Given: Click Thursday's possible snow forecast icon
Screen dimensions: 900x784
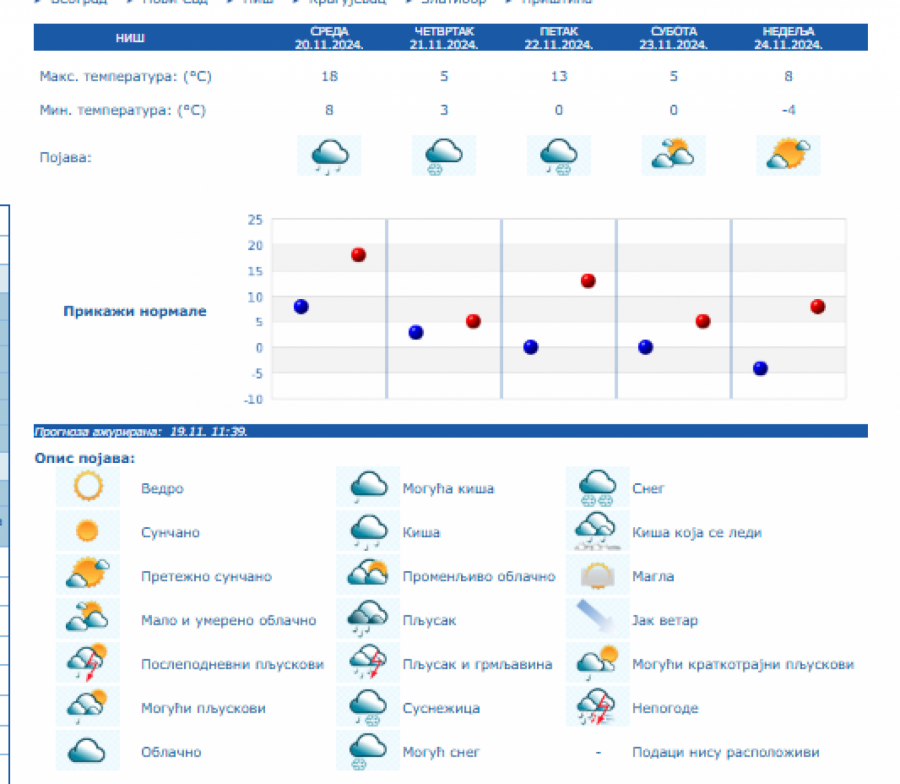Looking at the screenshot, I should coord(444,156).
